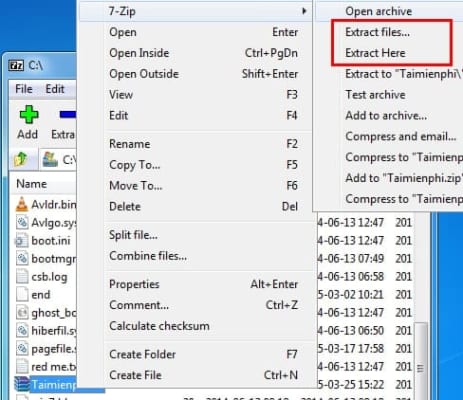Viewport: 463px width, 400px height.
Task: Choose Create File menu entry
Action: pyautogui.click(x=204, y=375)
